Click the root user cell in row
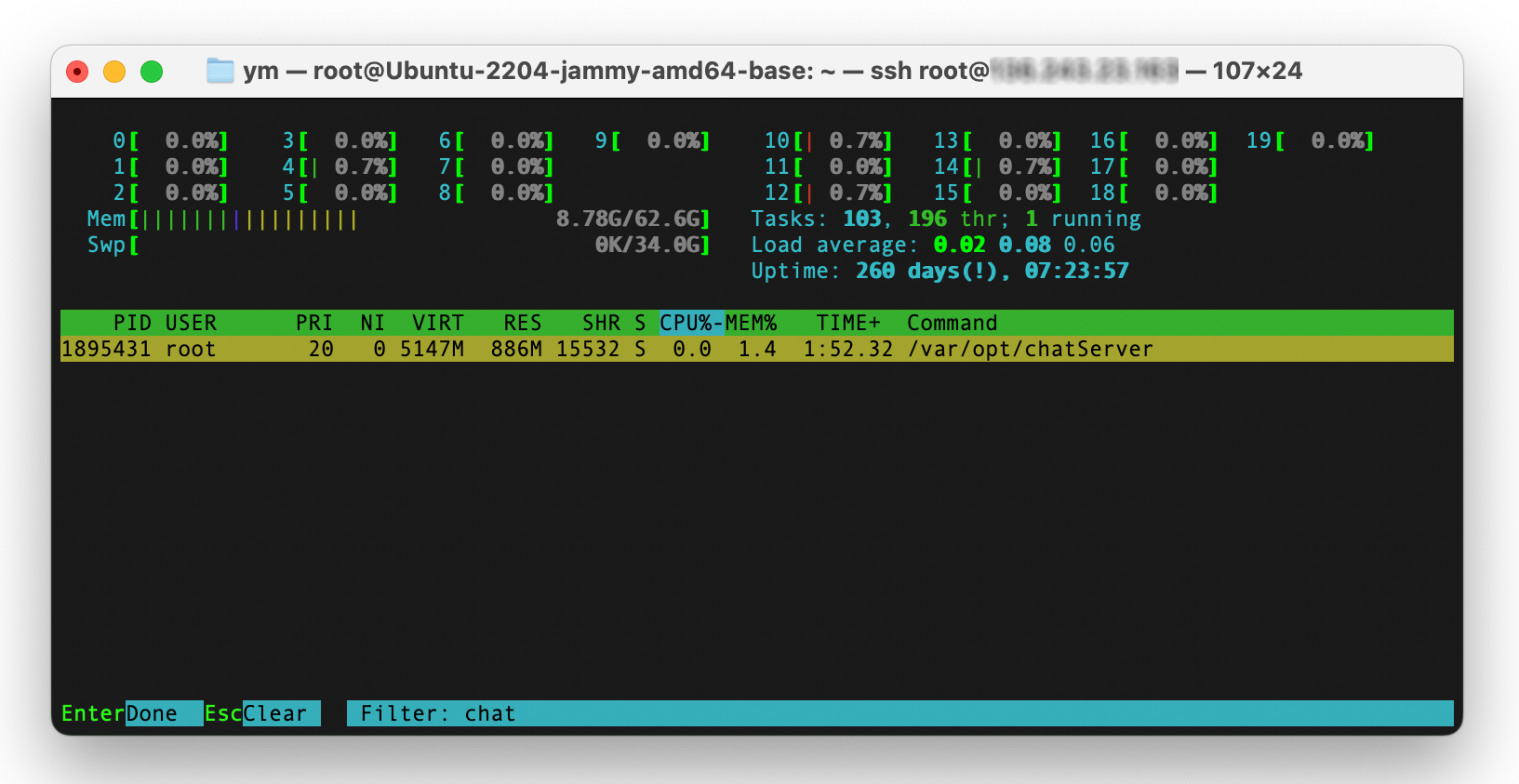 click(191, 349)
